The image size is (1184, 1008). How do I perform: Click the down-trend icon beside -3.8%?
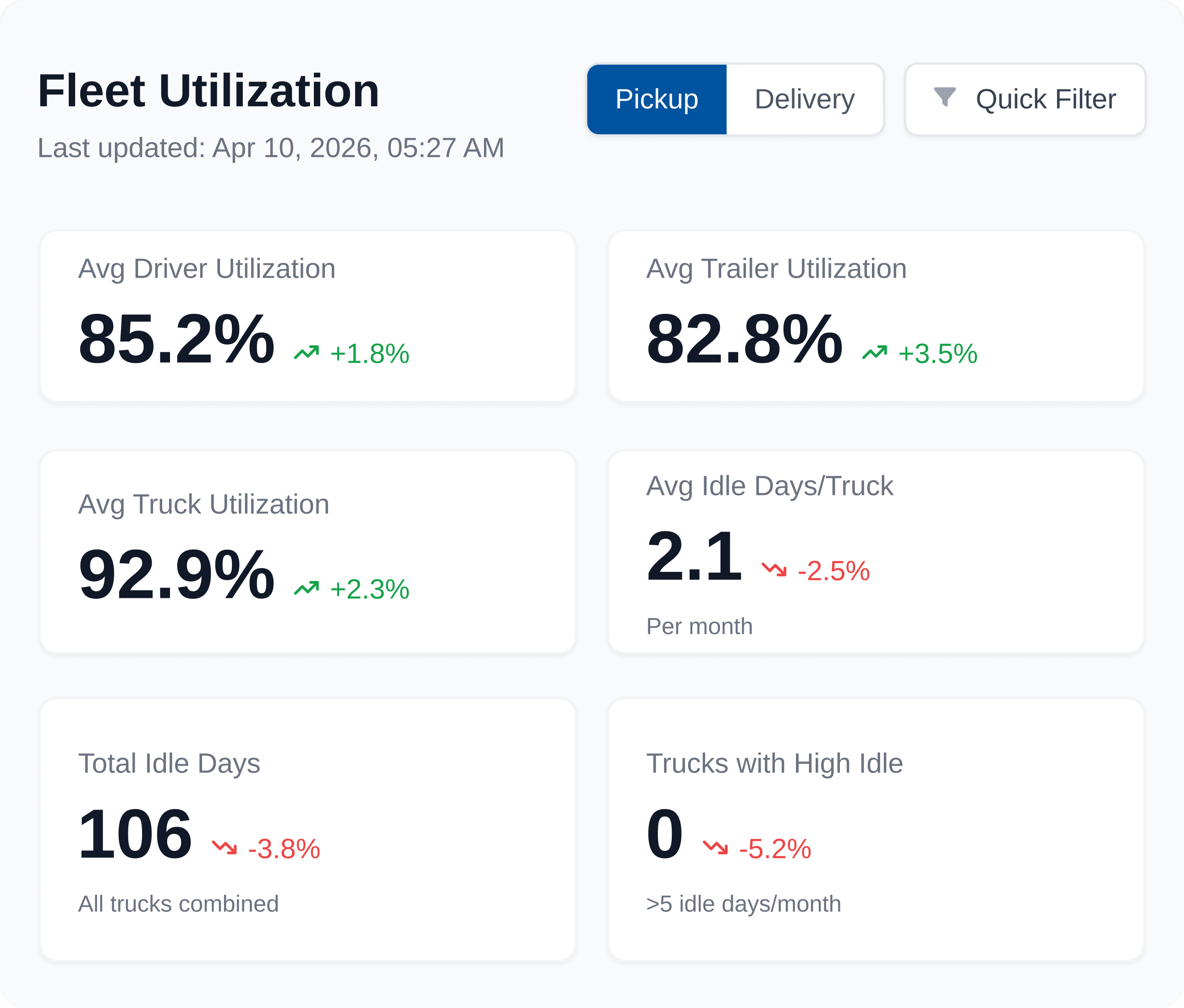click(x=224, y=848)
